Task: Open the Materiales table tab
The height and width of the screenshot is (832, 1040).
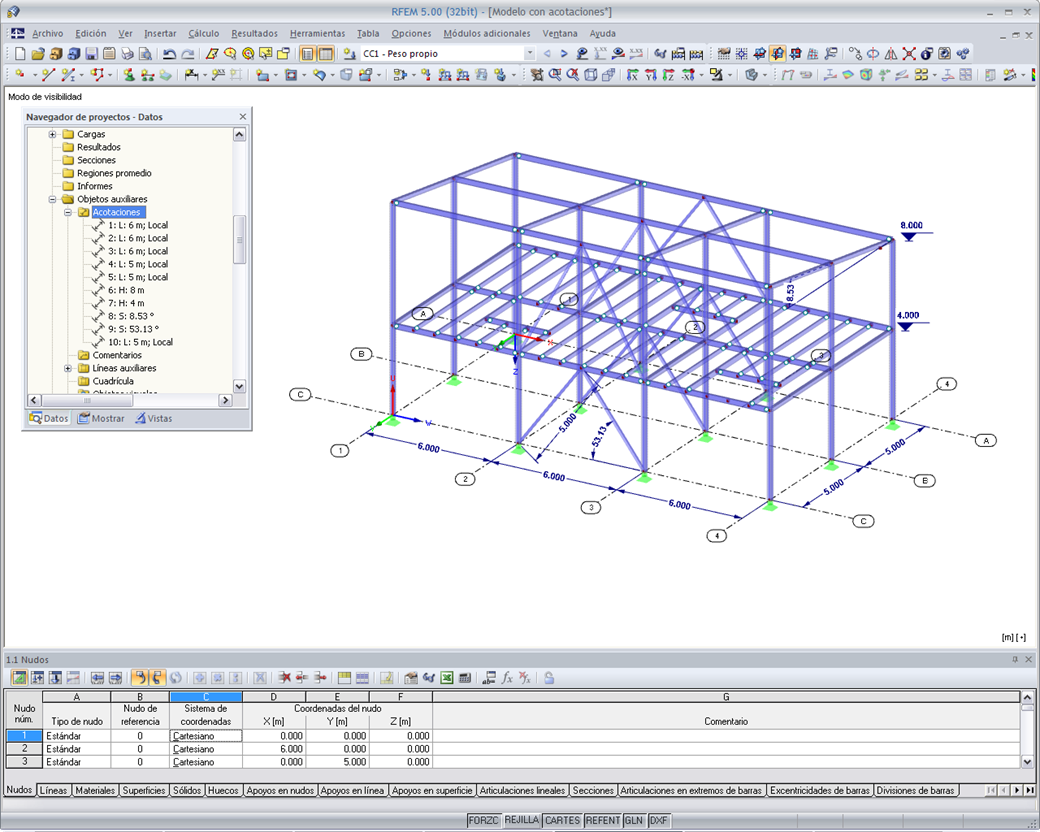Action: click(95, 790)
